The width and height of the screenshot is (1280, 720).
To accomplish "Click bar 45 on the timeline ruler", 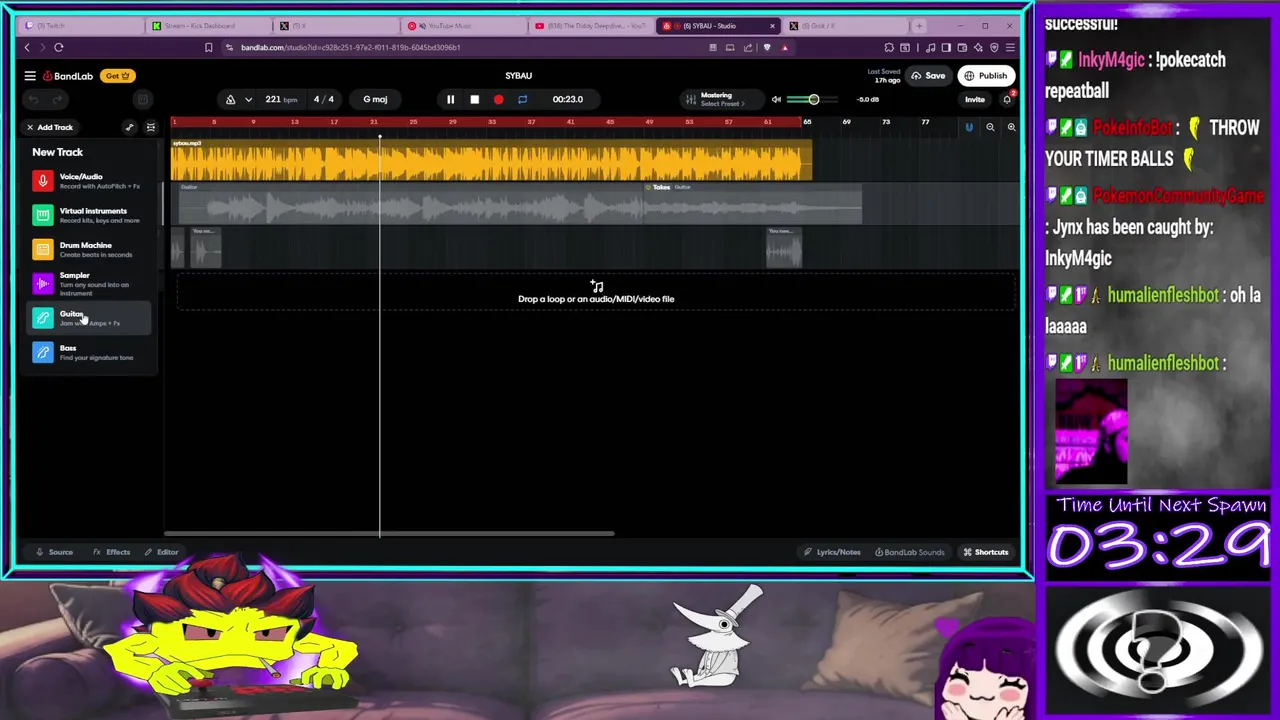I will point(609,122).
